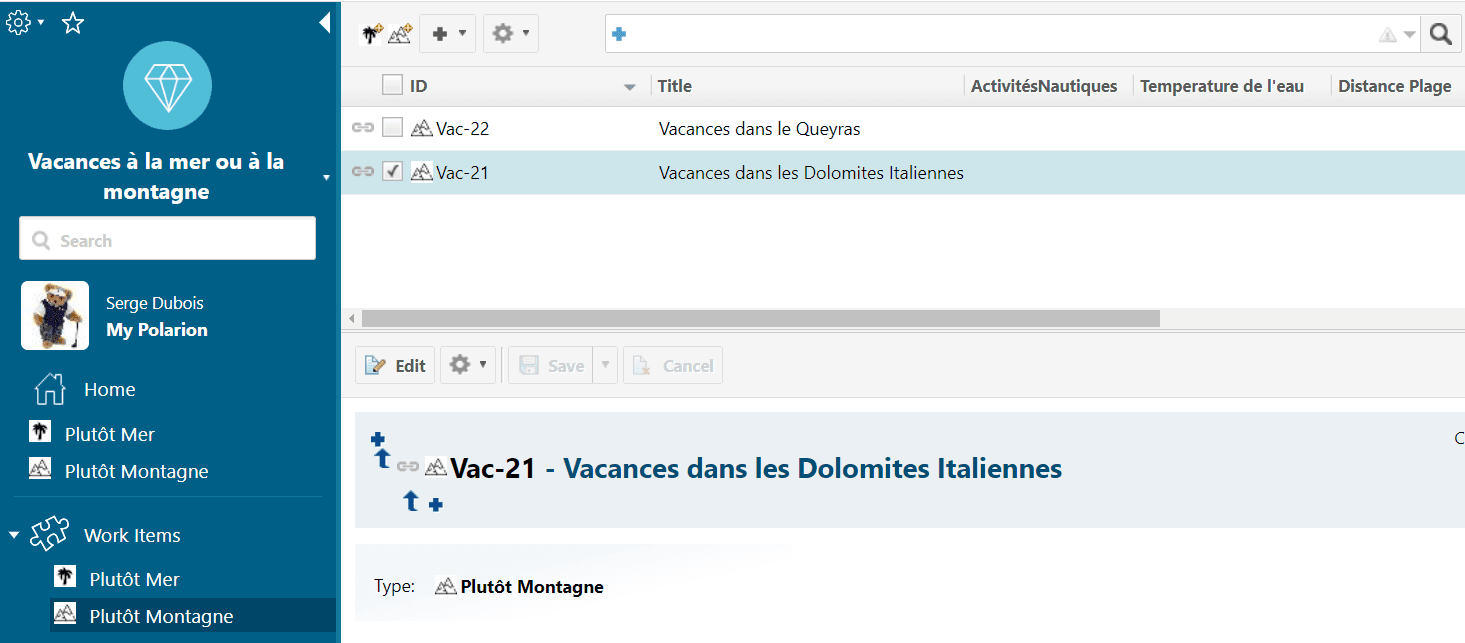Create new Plutôt Montagne item via mountain icon

point(400,34)
